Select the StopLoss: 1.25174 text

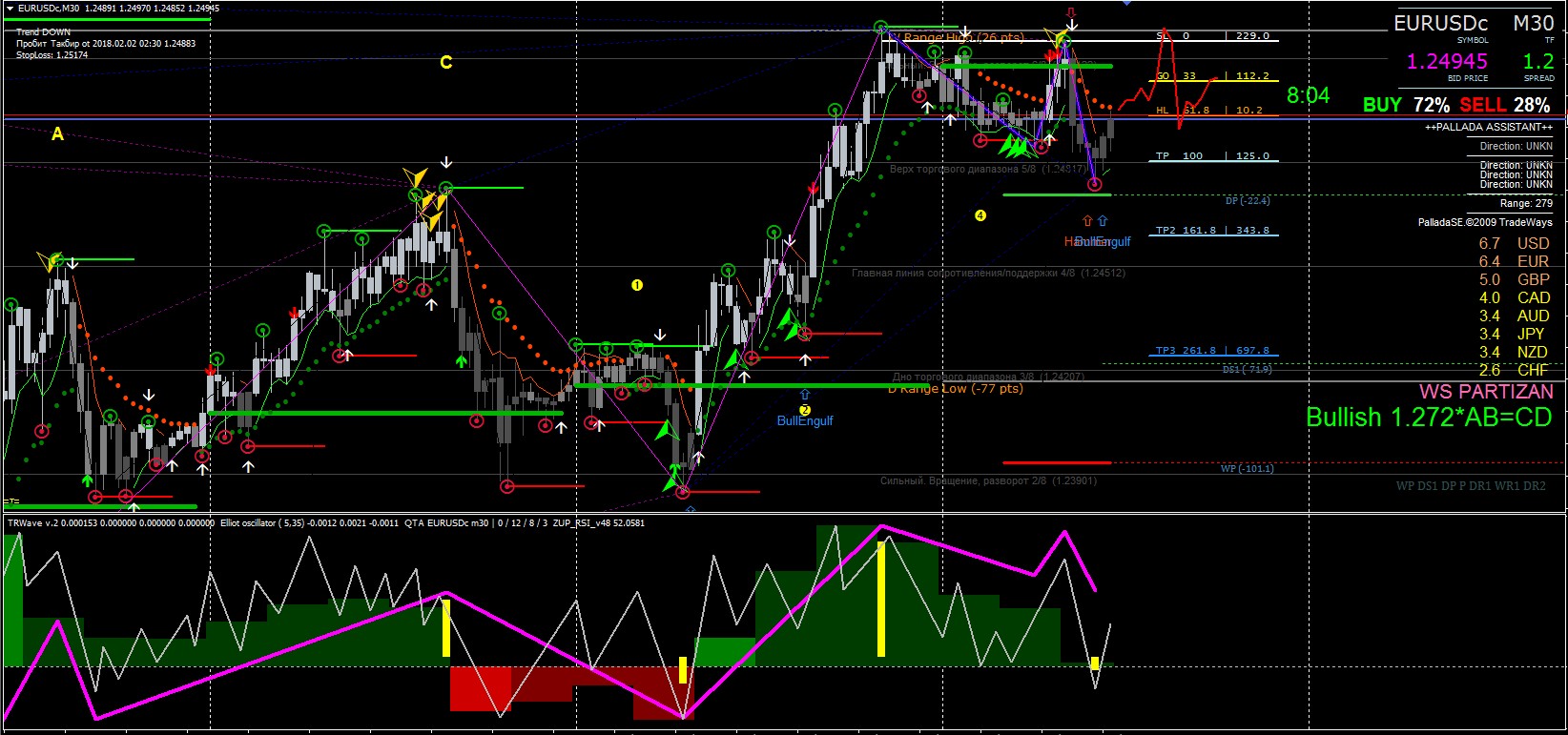pos(52,55)
